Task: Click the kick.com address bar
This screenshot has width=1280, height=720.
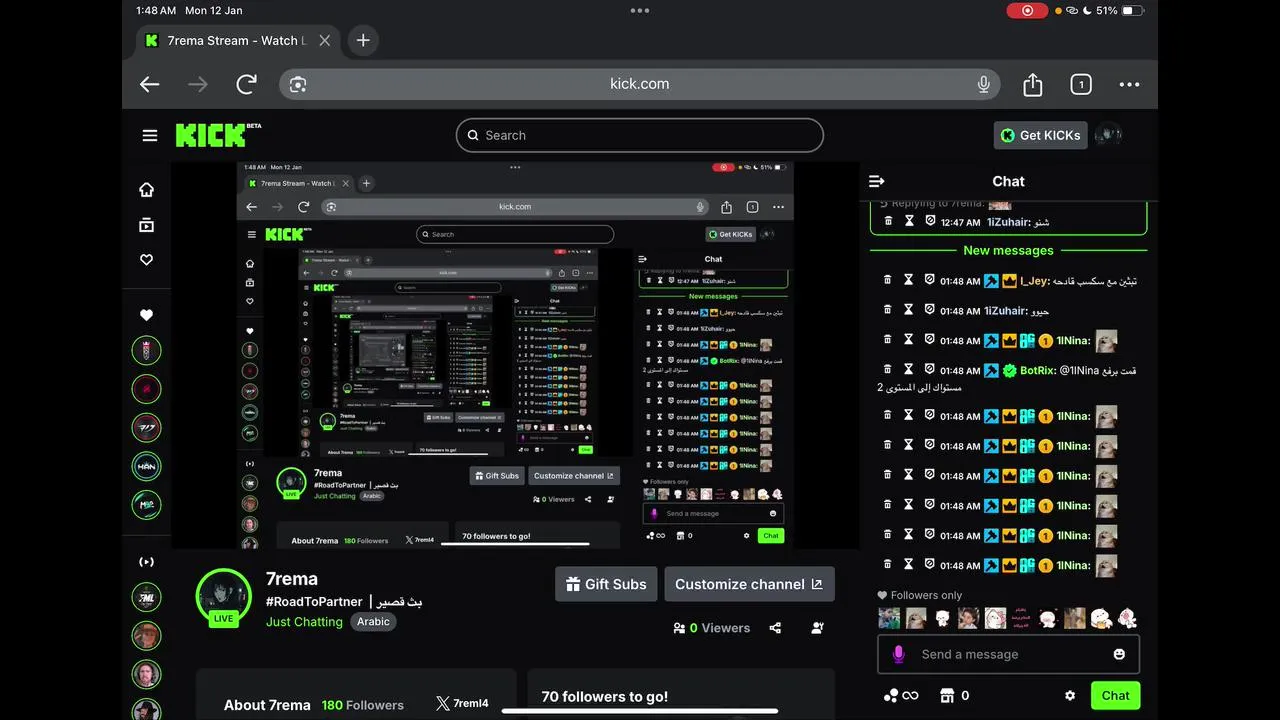Action: (640, 84)
